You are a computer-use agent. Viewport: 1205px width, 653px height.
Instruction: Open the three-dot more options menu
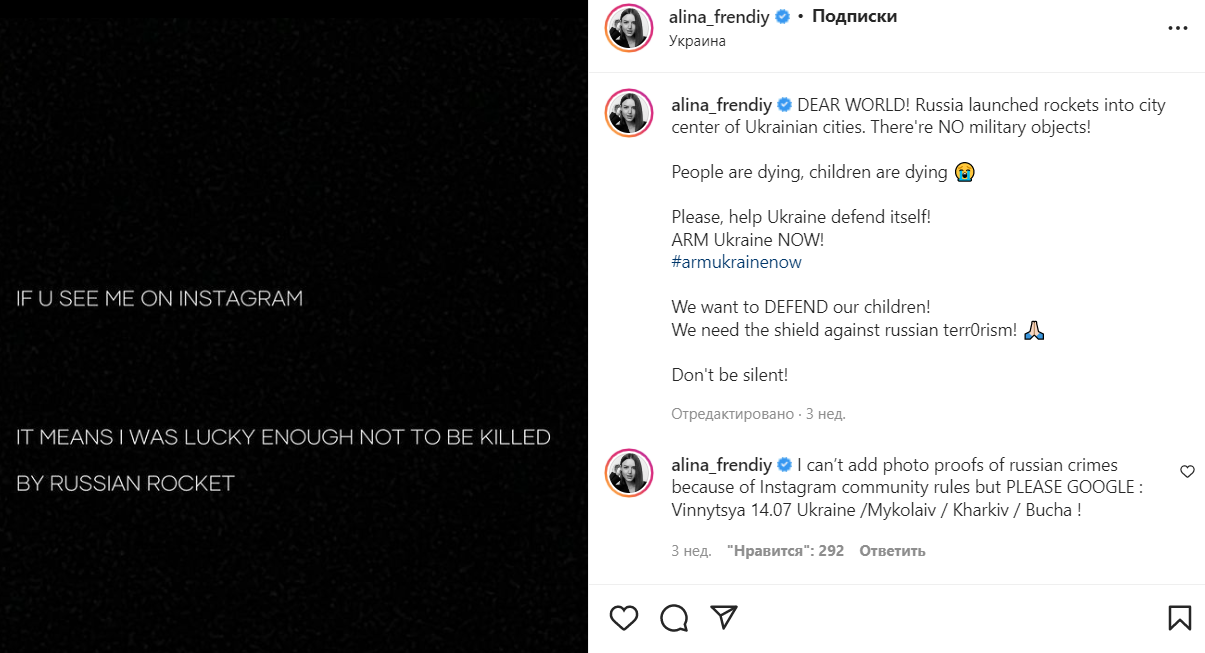pos(1178,29)
